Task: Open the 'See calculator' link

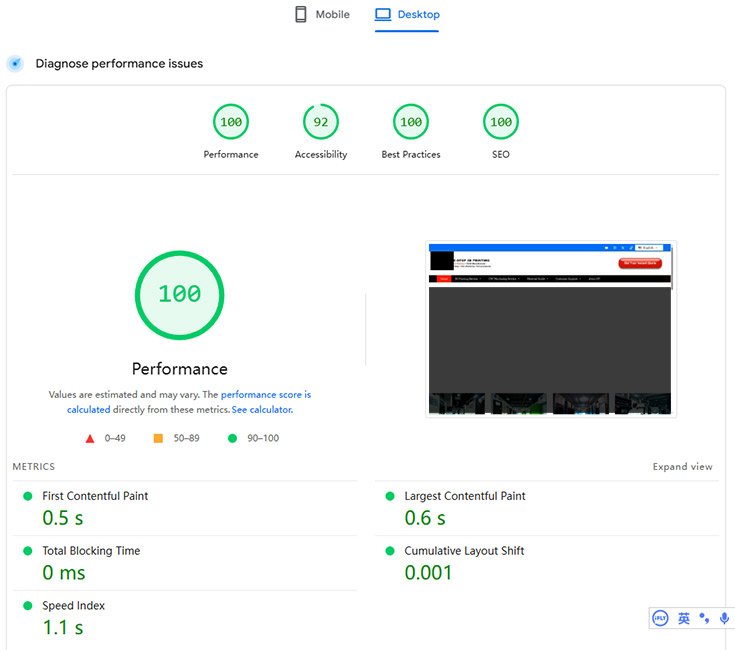Action: click(262, 410)
